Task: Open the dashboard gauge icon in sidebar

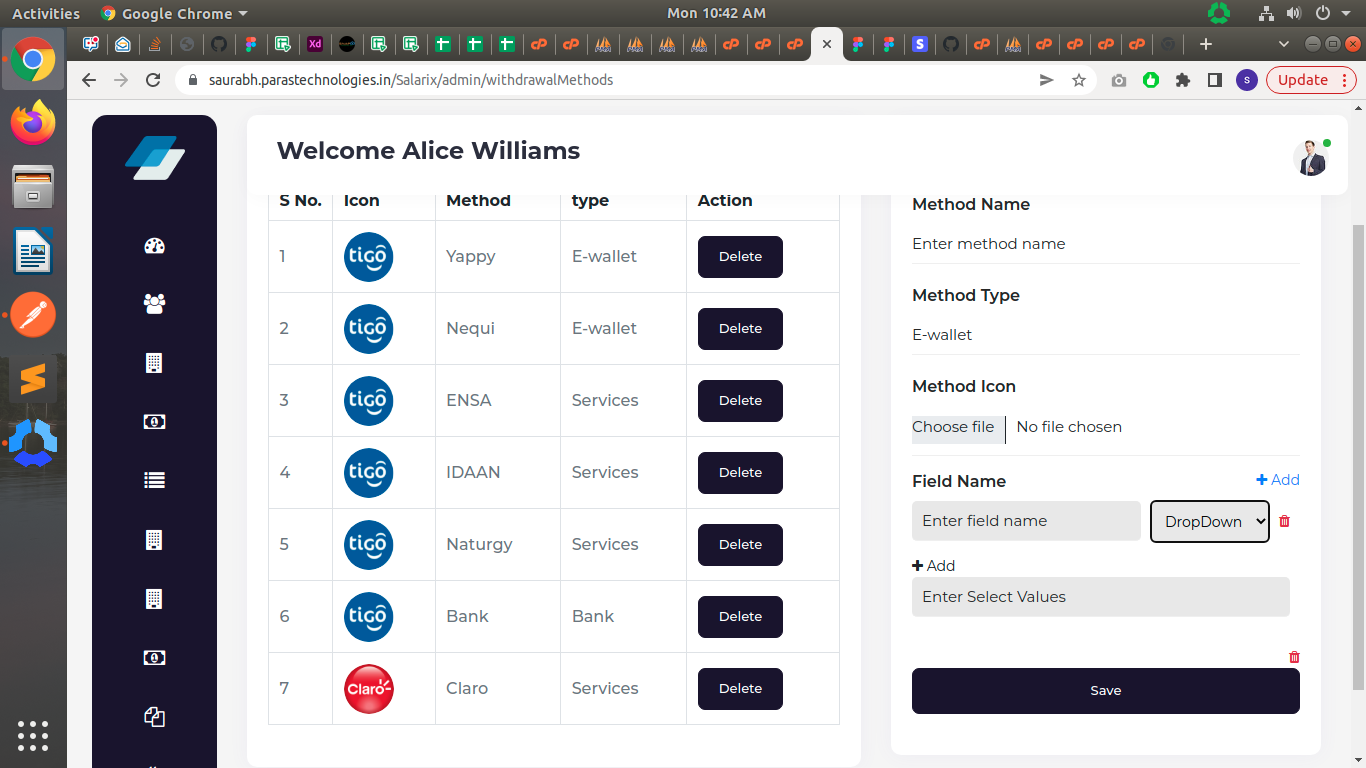Action: click(x=154, y=246)
